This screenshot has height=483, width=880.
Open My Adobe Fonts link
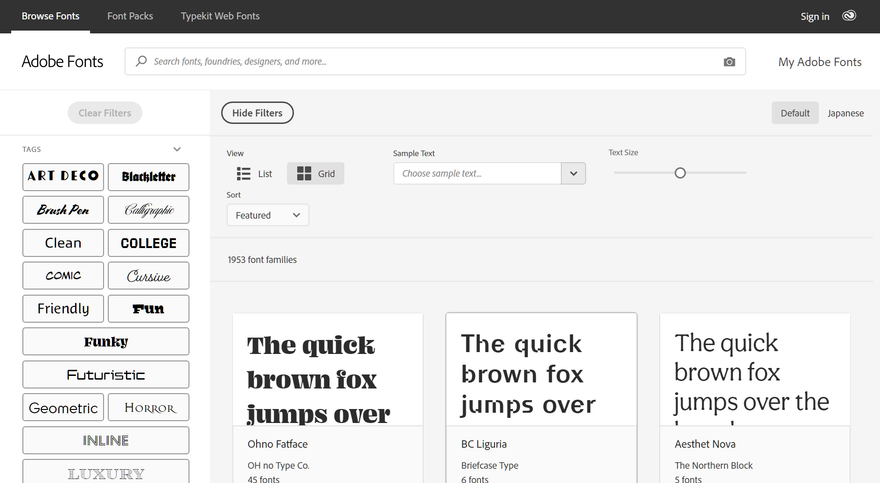coord(819,62)
